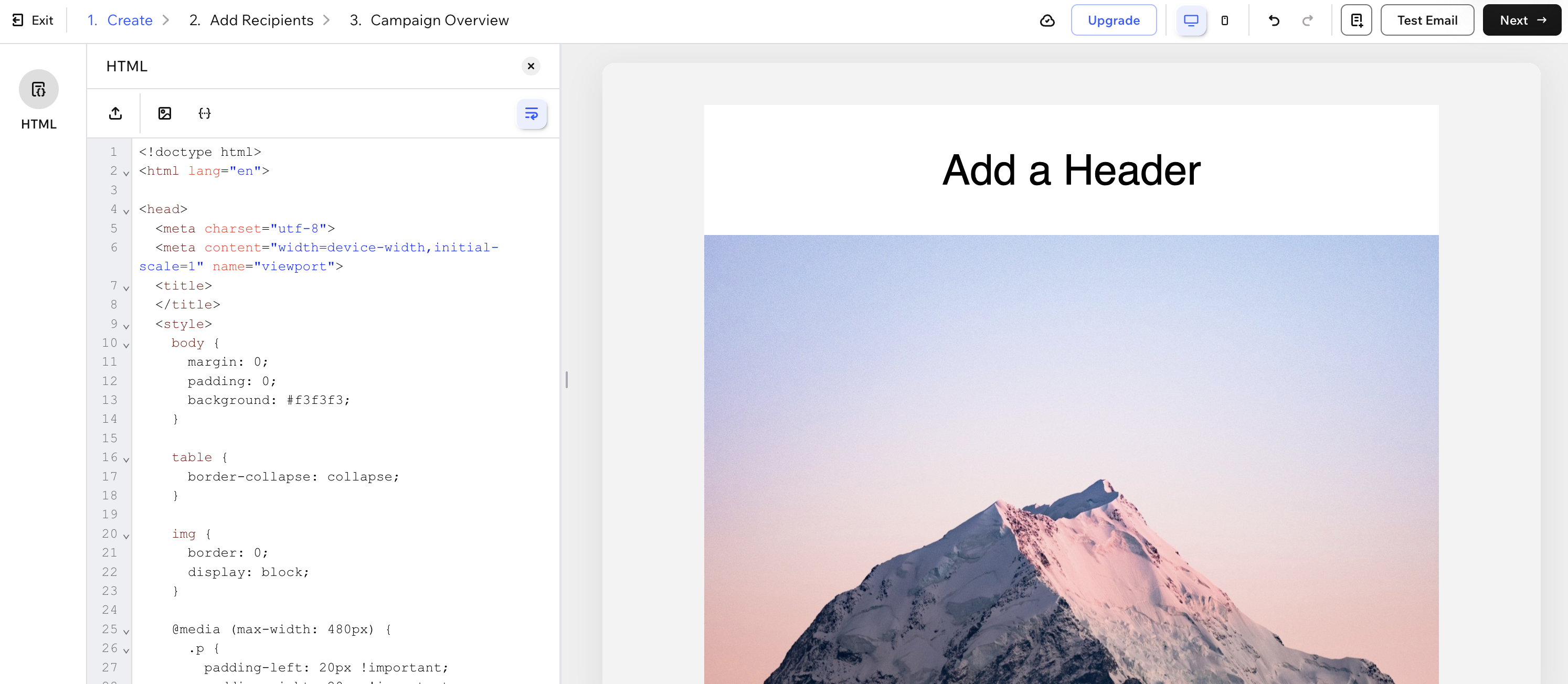Click the Next button
Viewport: 1568px width, 684px height.
click(x=1522, y=20)
